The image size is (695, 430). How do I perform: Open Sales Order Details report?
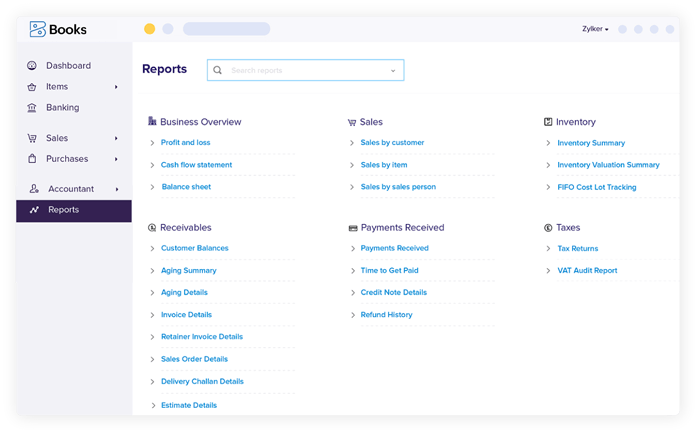coord(194,359)
